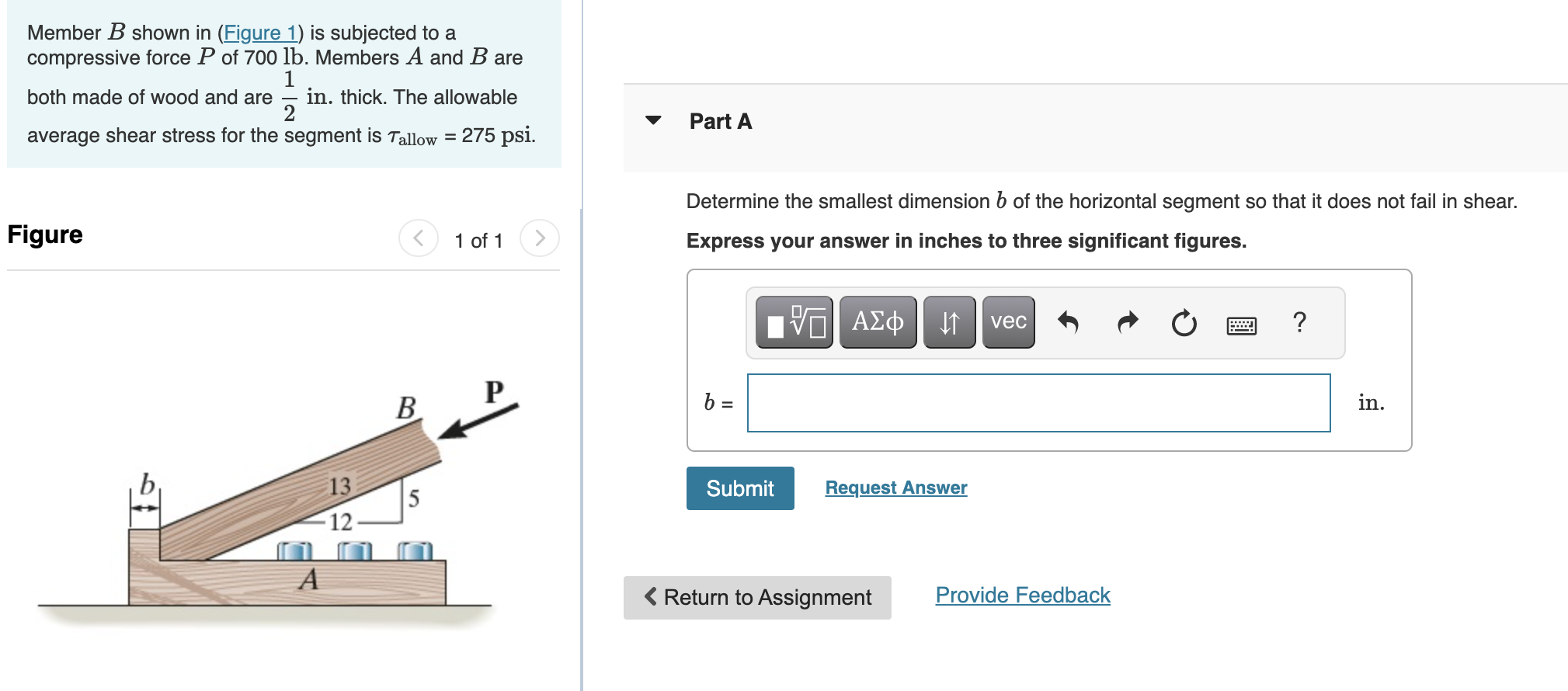This screenshot has height=691, width=1568.
Task: Open the Greek symbols ΑΣφ palette
Action: (878, 322)
